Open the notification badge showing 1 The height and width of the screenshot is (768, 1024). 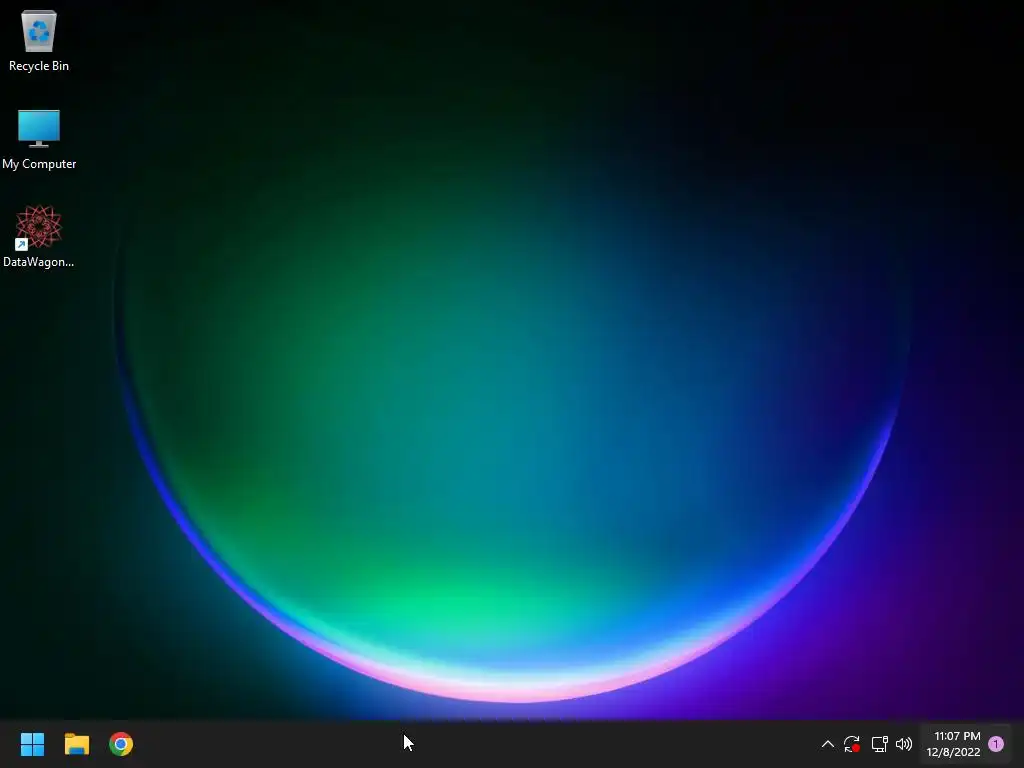point(996,744)
